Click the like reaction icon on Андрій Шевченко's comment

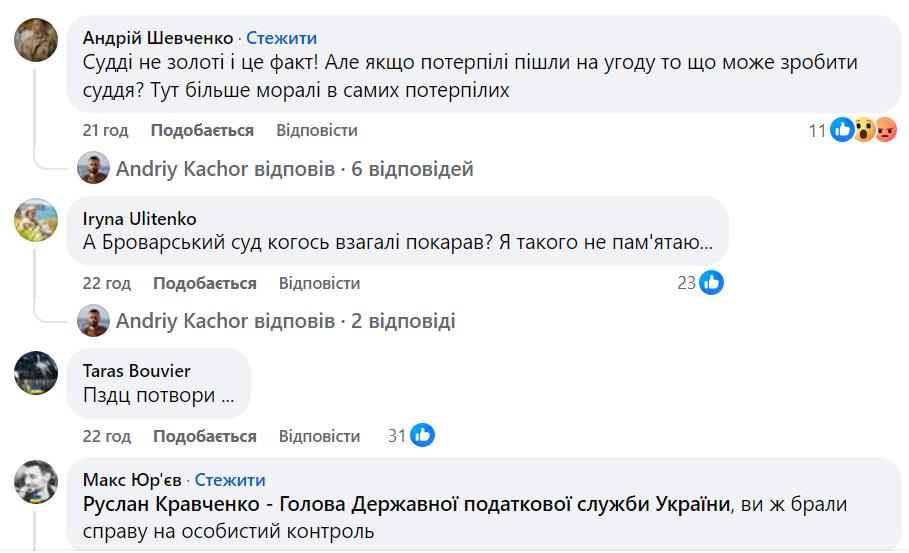coord(843,130)
